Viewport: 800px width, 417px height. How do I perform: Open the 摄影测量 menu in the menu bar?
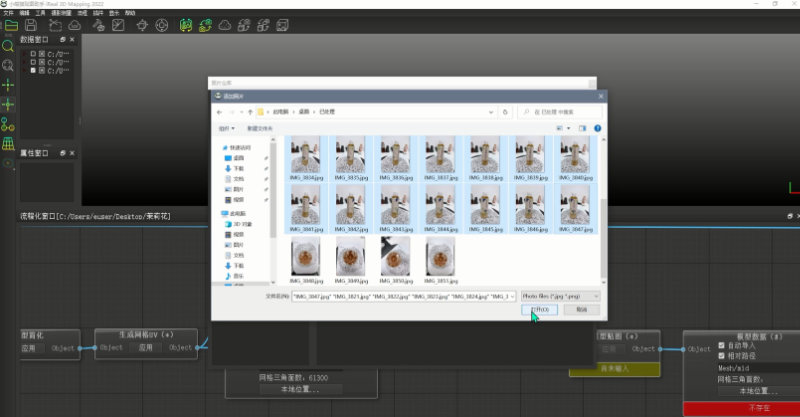(x=61, y=13)
